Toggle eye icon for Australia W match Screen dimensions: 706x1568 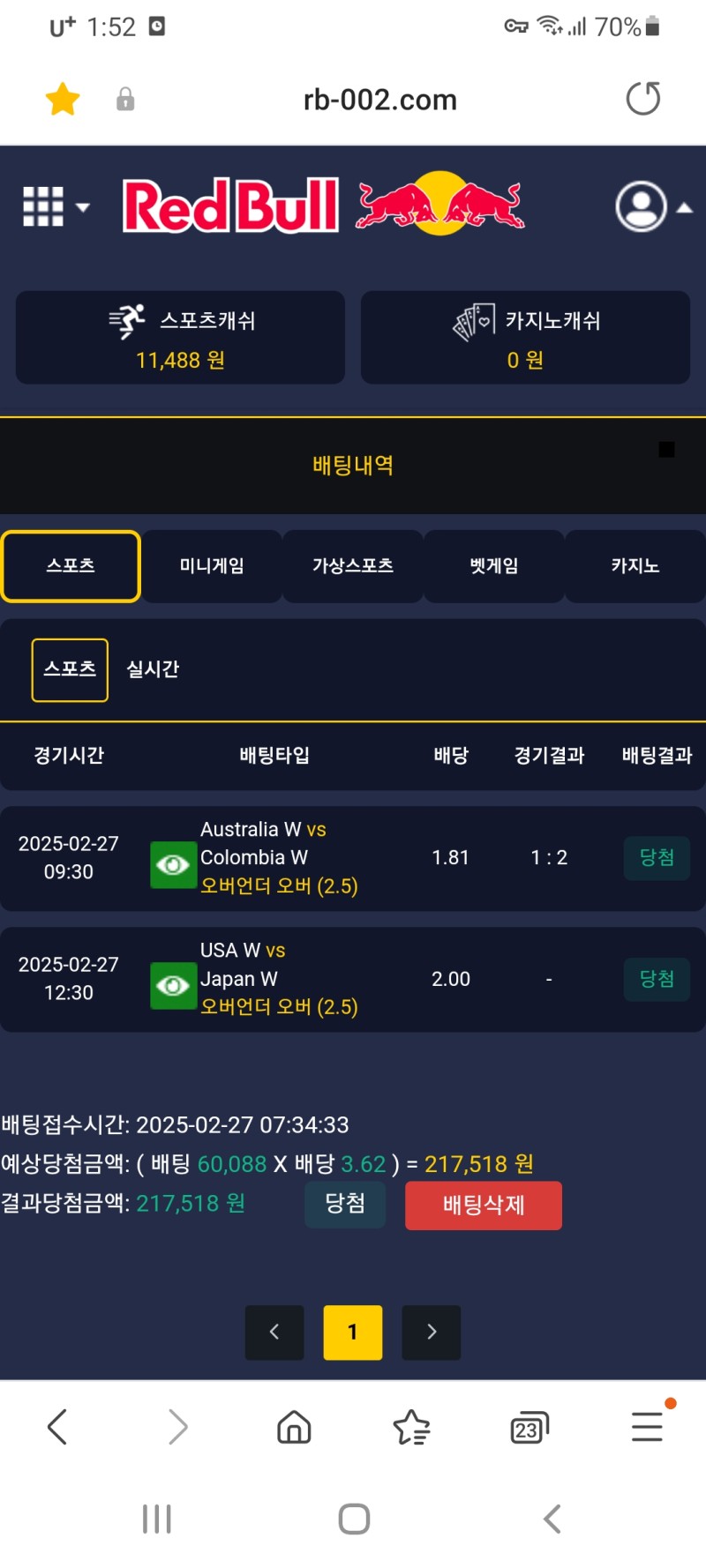click(x=173, y=865)
